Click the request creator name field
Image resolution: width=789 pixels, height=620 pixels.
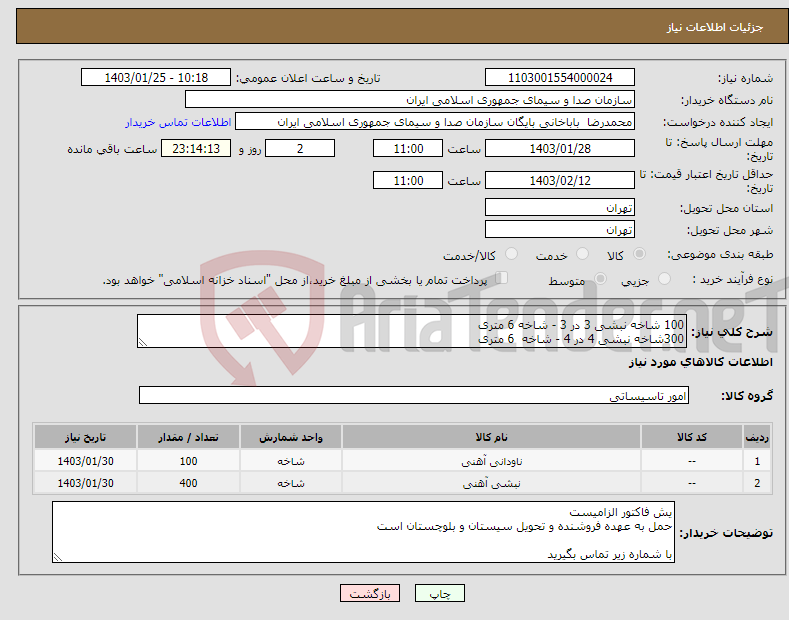coord(435,122)
